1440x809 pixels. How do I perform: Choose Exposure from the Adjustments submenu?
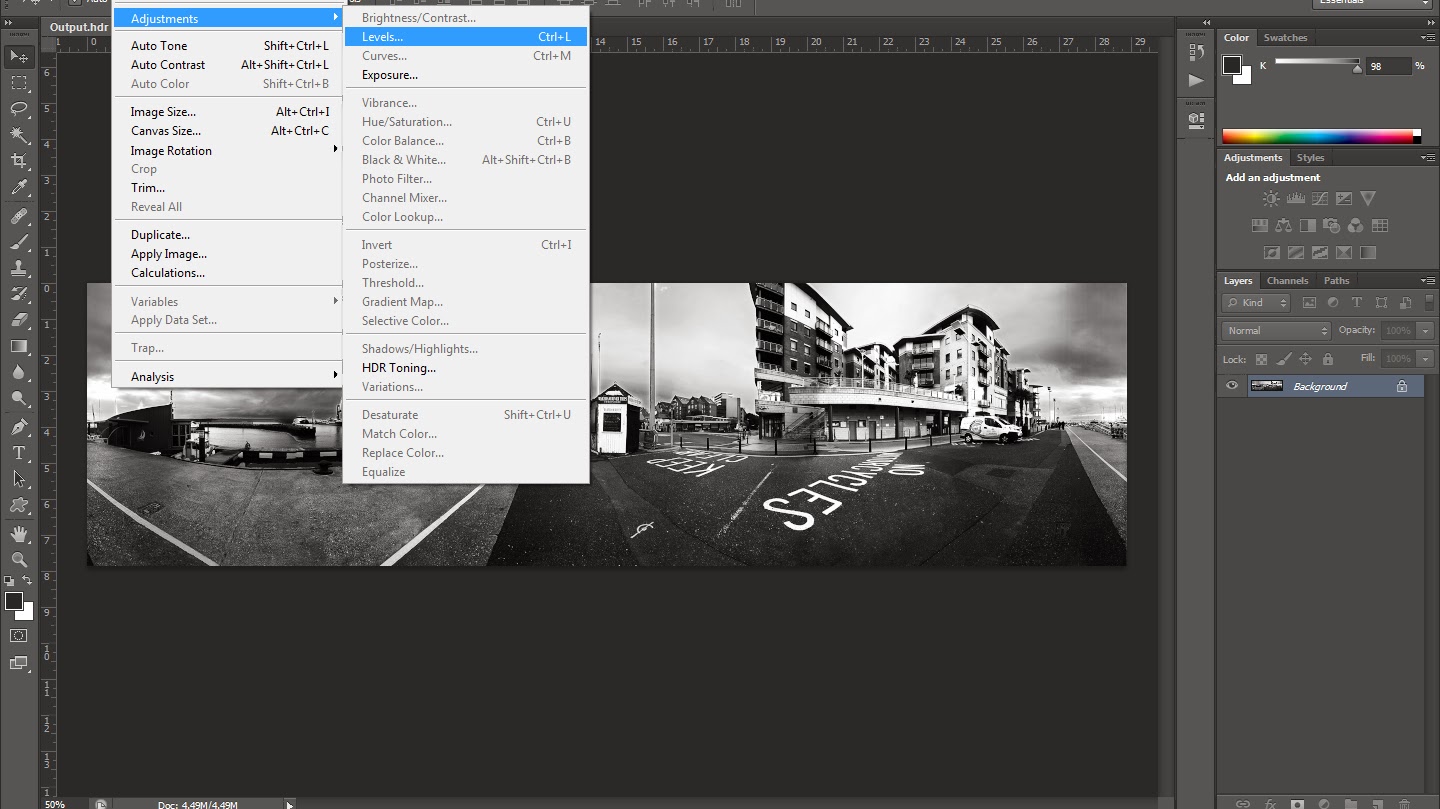click(x=466, y=75)
